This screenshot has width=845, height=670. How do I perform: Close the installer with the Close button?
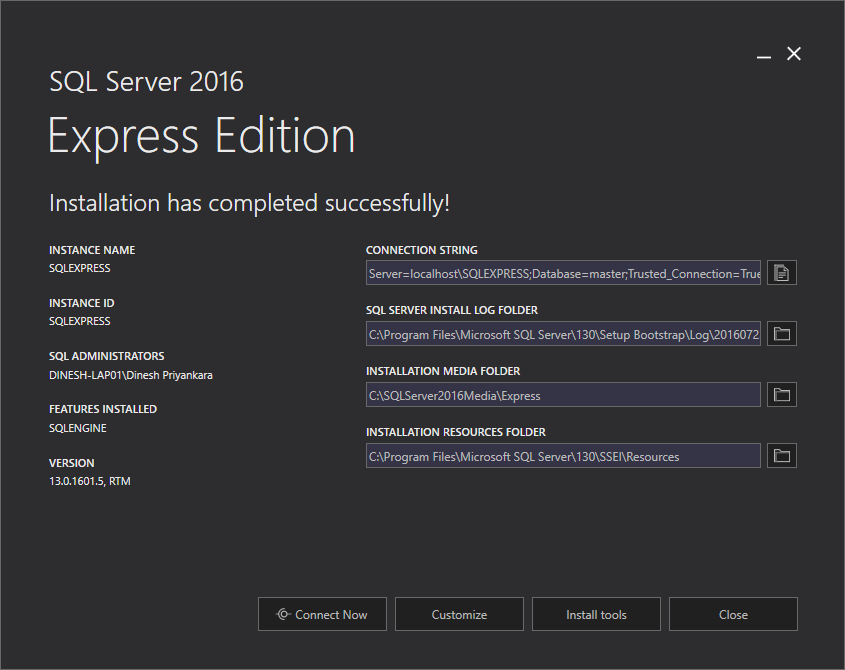[x=733, y=614]
